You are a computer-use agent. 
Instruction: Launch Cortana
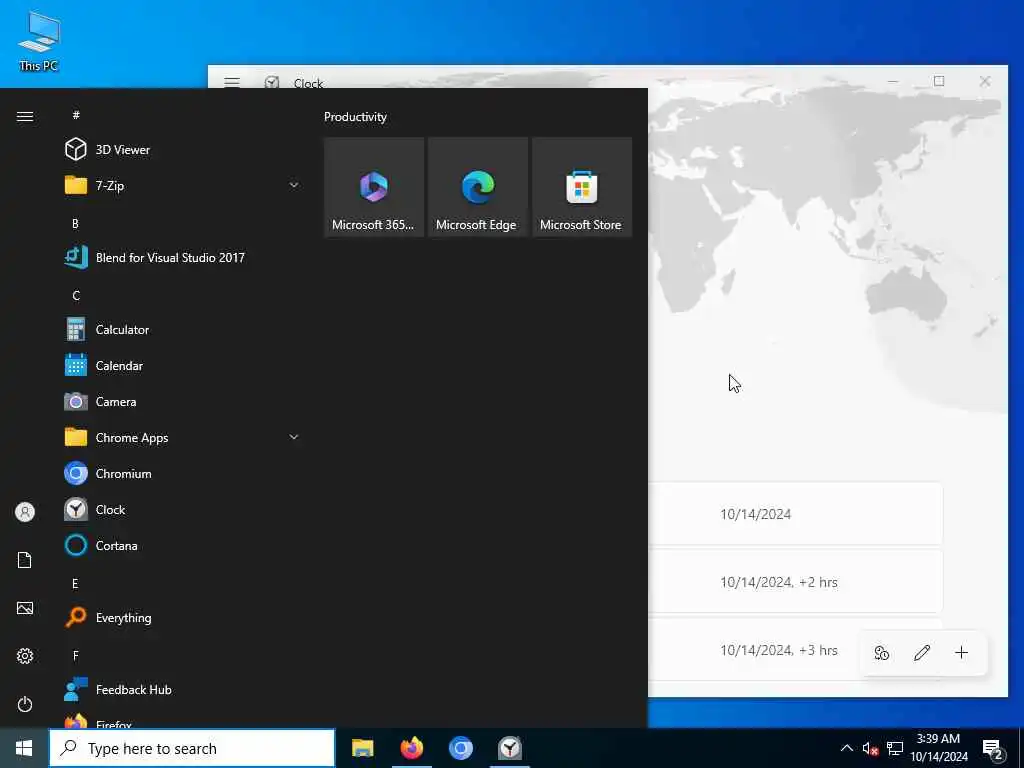[x=182, y=545]
